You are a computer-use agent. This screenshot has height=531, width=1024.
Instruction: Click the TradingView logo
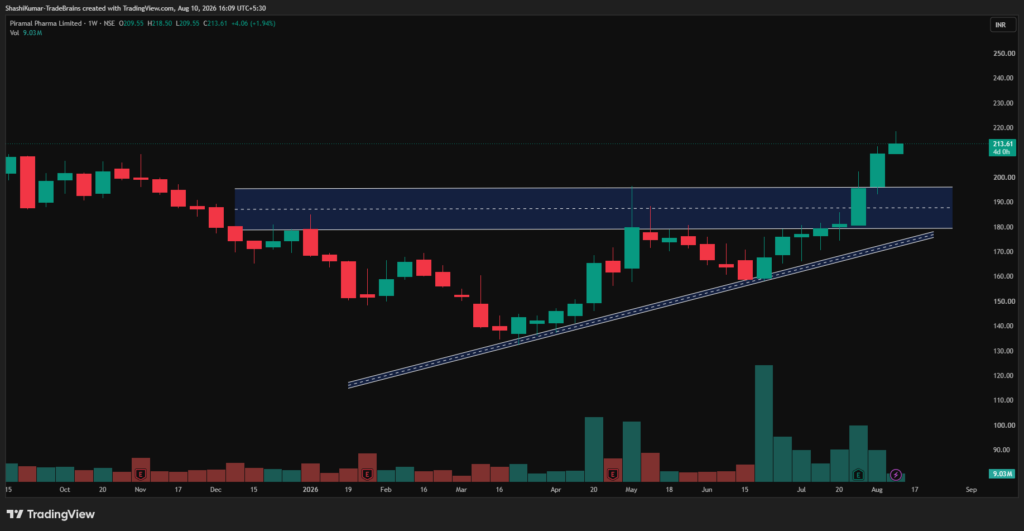coord(51,515)
